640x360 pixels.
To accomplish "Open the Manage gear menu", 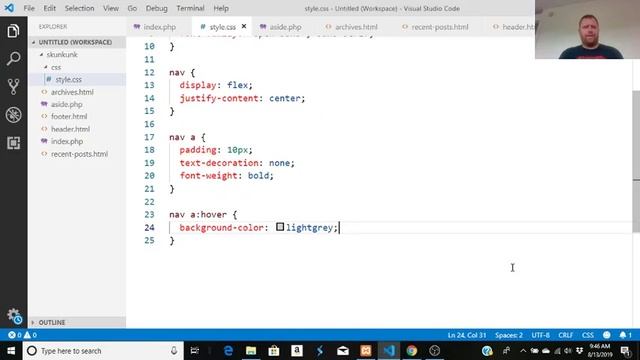I will click(x=14, y=316).
